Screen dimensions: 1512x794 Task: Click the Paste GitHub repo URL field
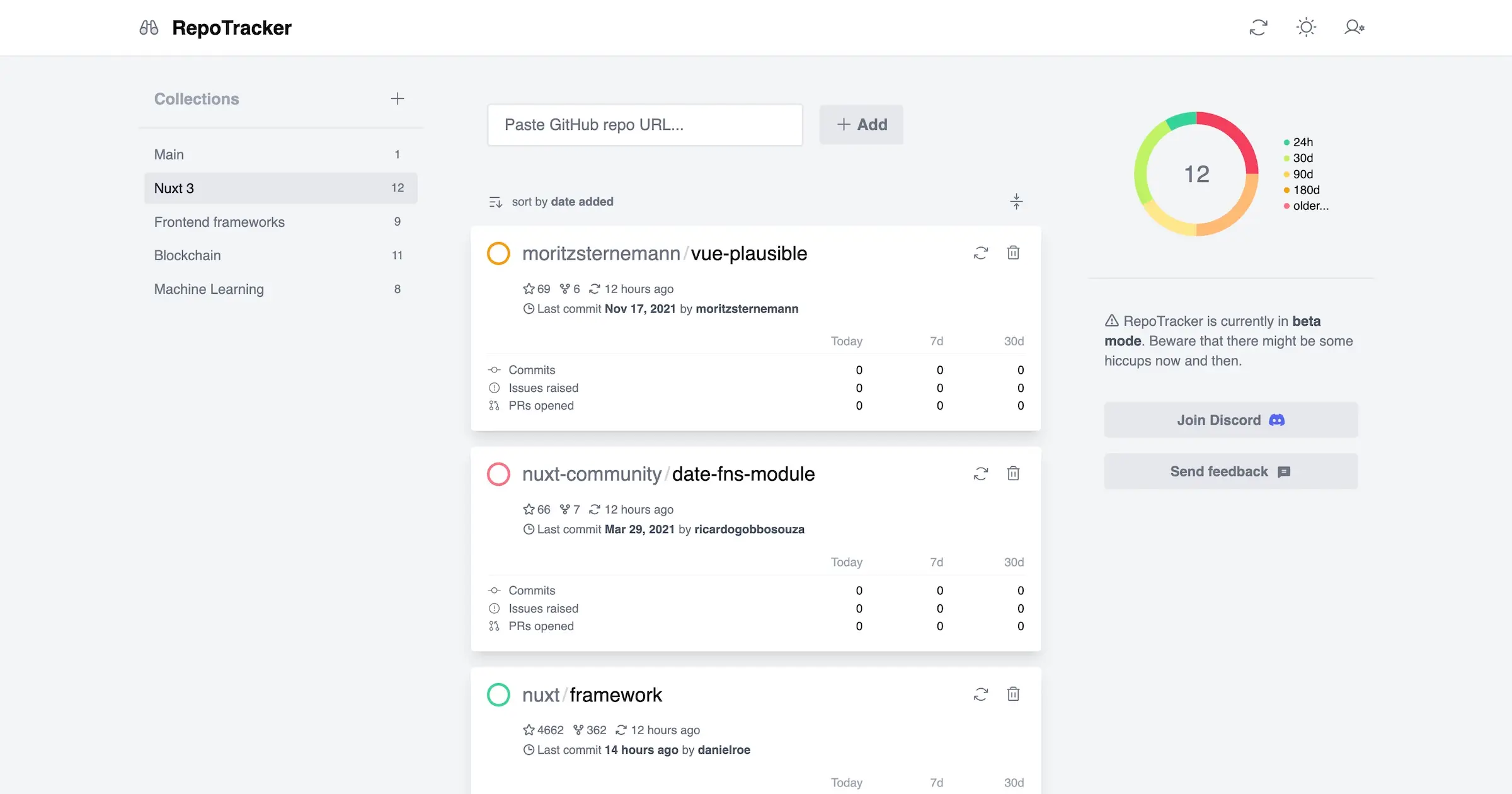(x=644, y=124)
